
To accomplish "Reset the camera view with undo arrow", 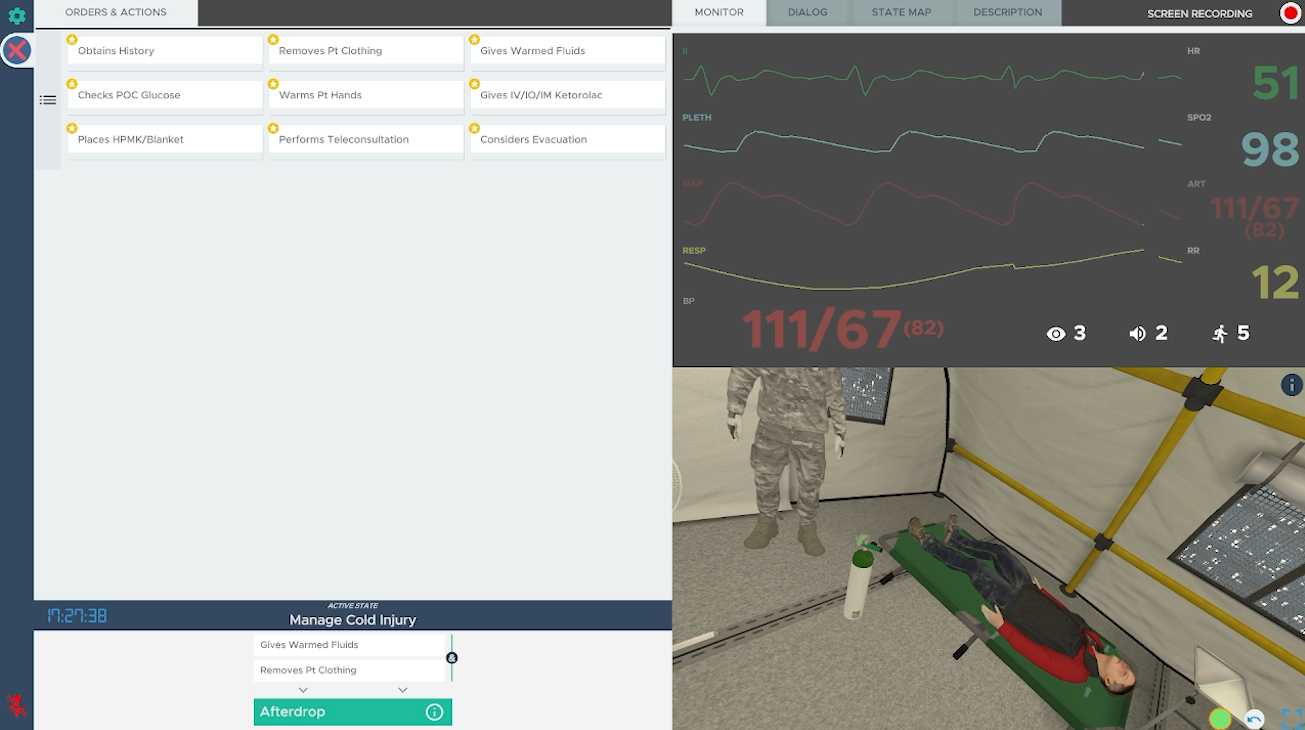I will pyautogui.click(x=1254, y=718).
